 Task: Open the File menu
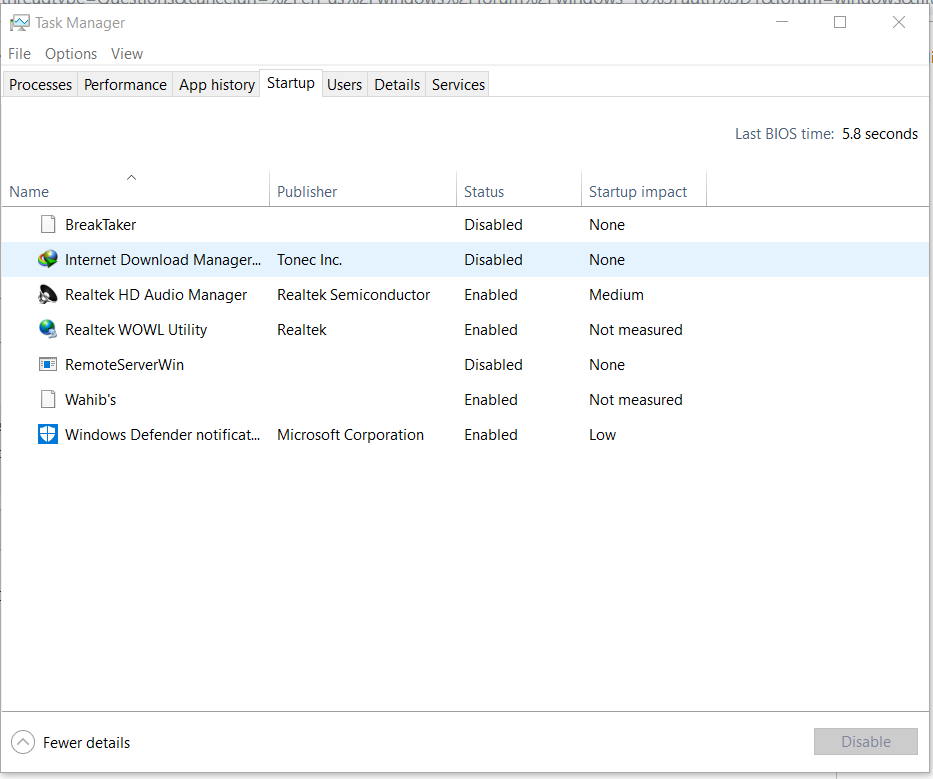[19, 54]
